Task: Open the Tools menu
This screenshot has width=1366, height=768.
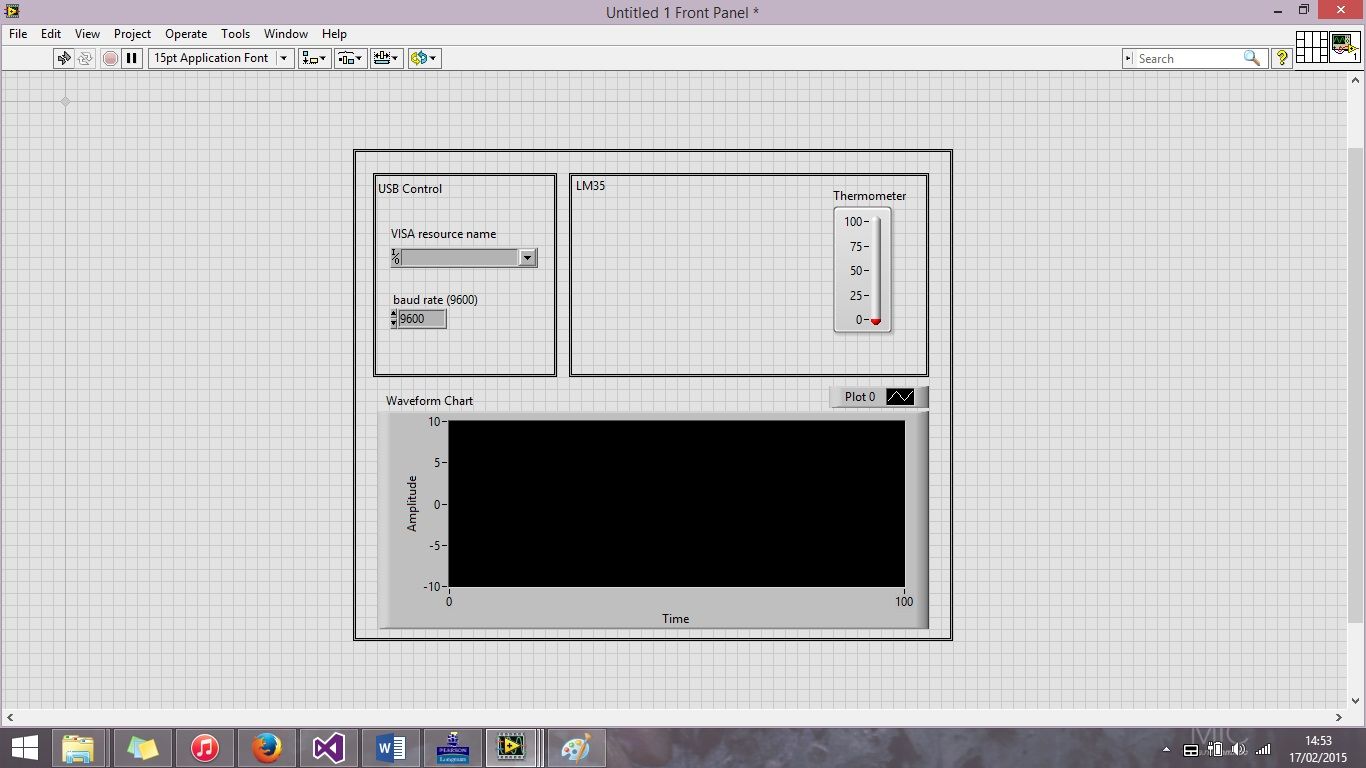Action: [x=235, y=33]
